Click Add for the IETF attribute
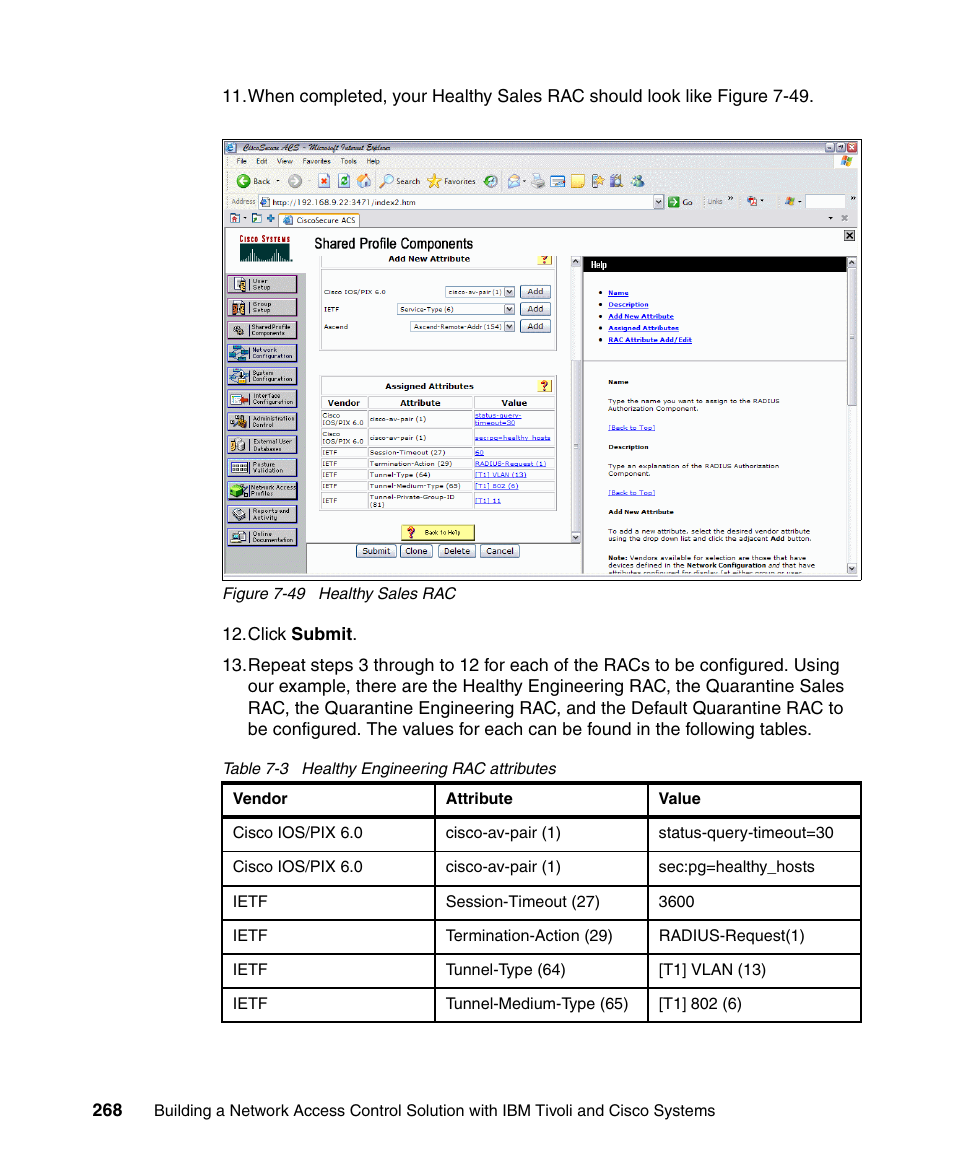 (x=535, y=309)
